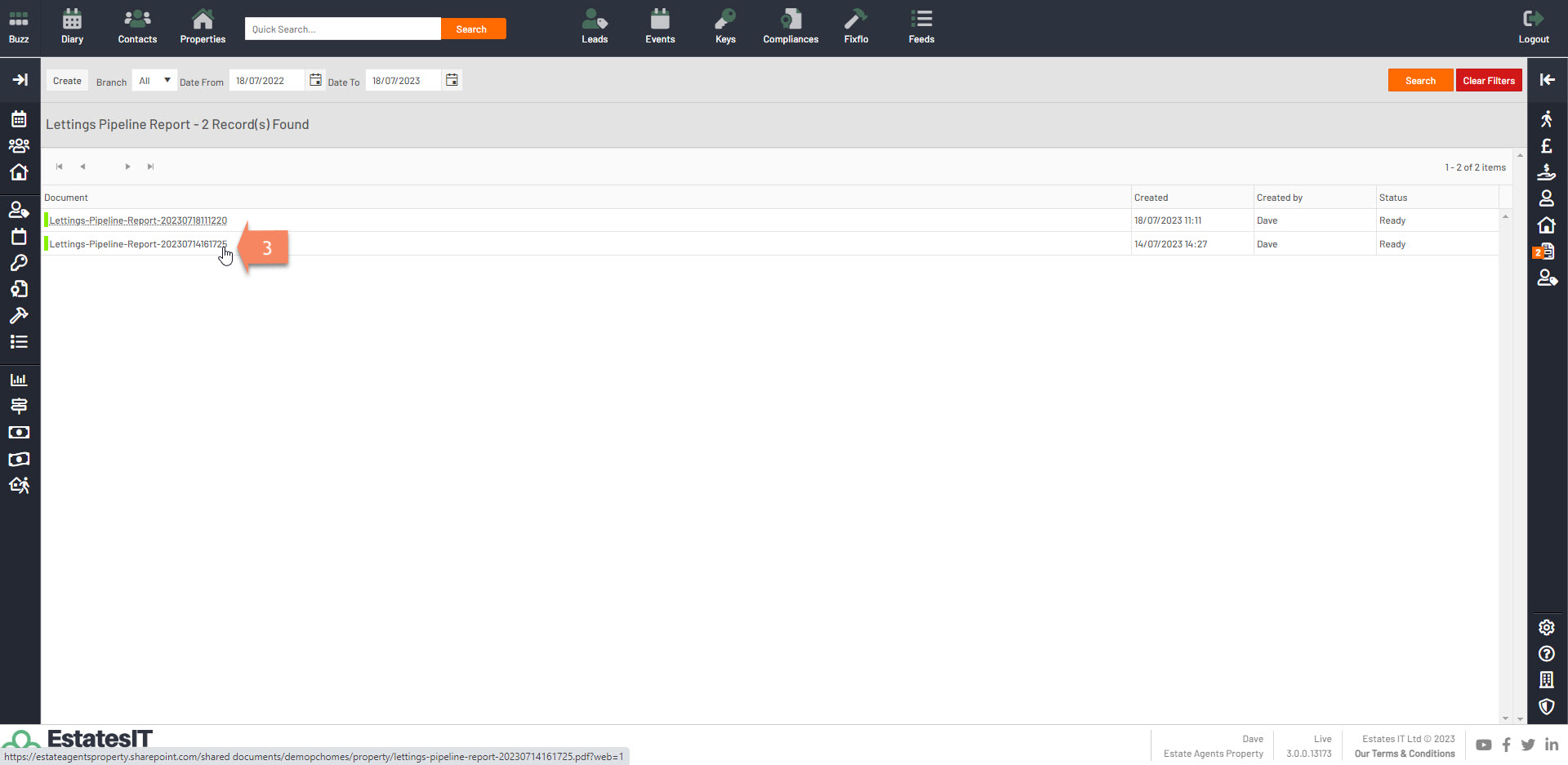1568x765 pixels.
Task: Open the Date From calendar picker
Action: click(x=315, y=80)
